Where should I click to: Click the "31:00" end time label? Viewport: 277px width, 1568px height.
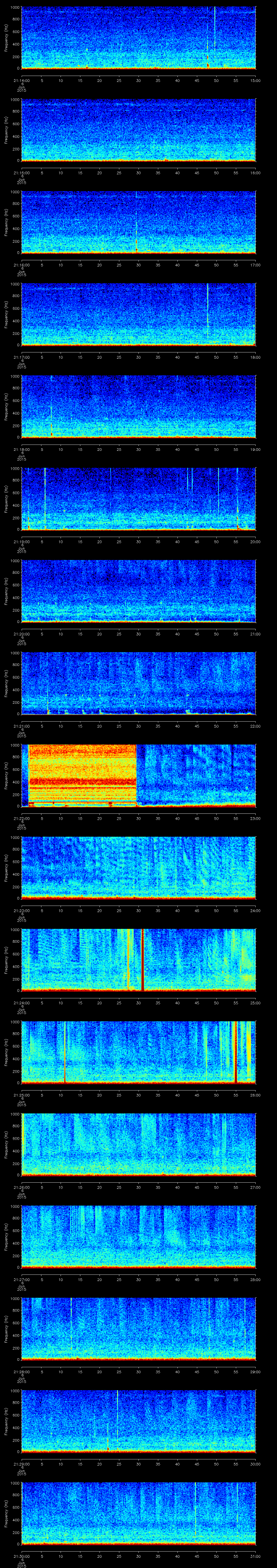coord(256,1556)
